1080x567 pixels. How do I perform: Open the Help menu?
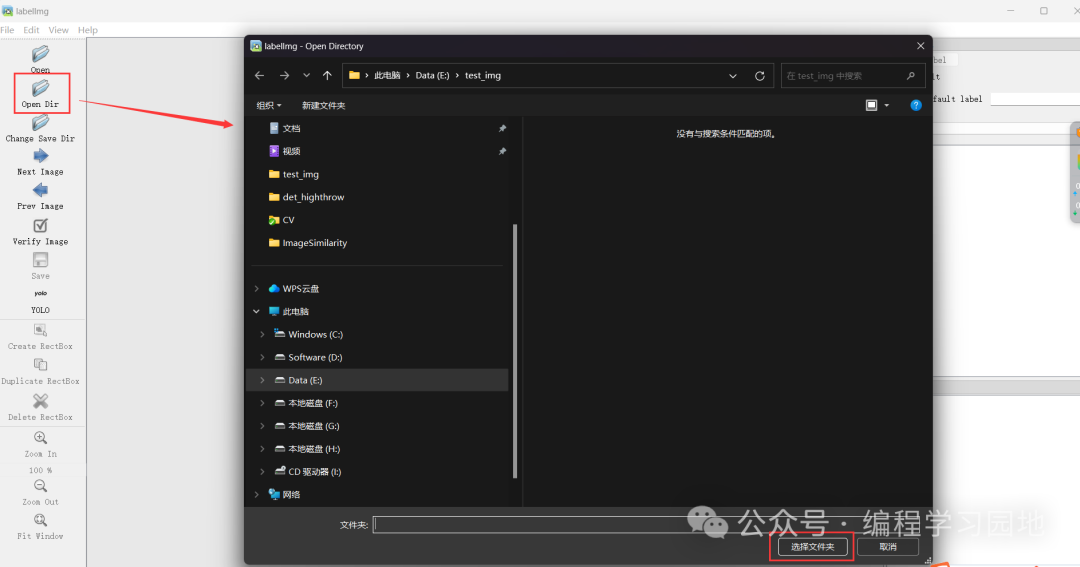tap(87, 30)
